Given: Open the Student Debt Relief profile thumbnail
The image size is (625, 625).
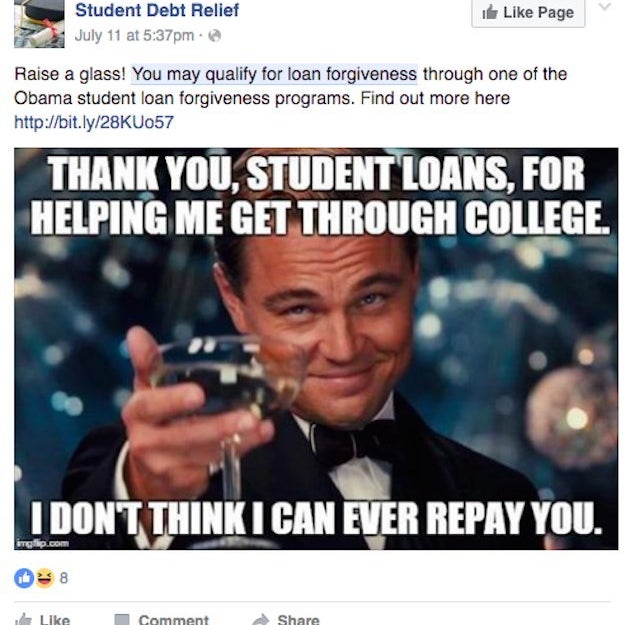Looking at the screenshot, I should pyautogui.click(x=39, y=24).
